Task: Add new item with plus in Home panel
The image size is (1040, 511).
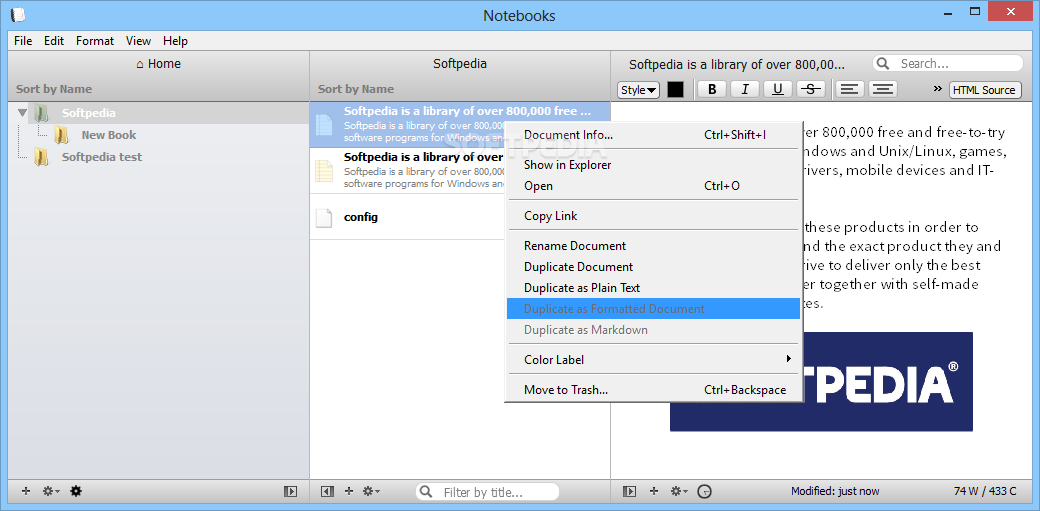Action: click(x=26, y=491)
